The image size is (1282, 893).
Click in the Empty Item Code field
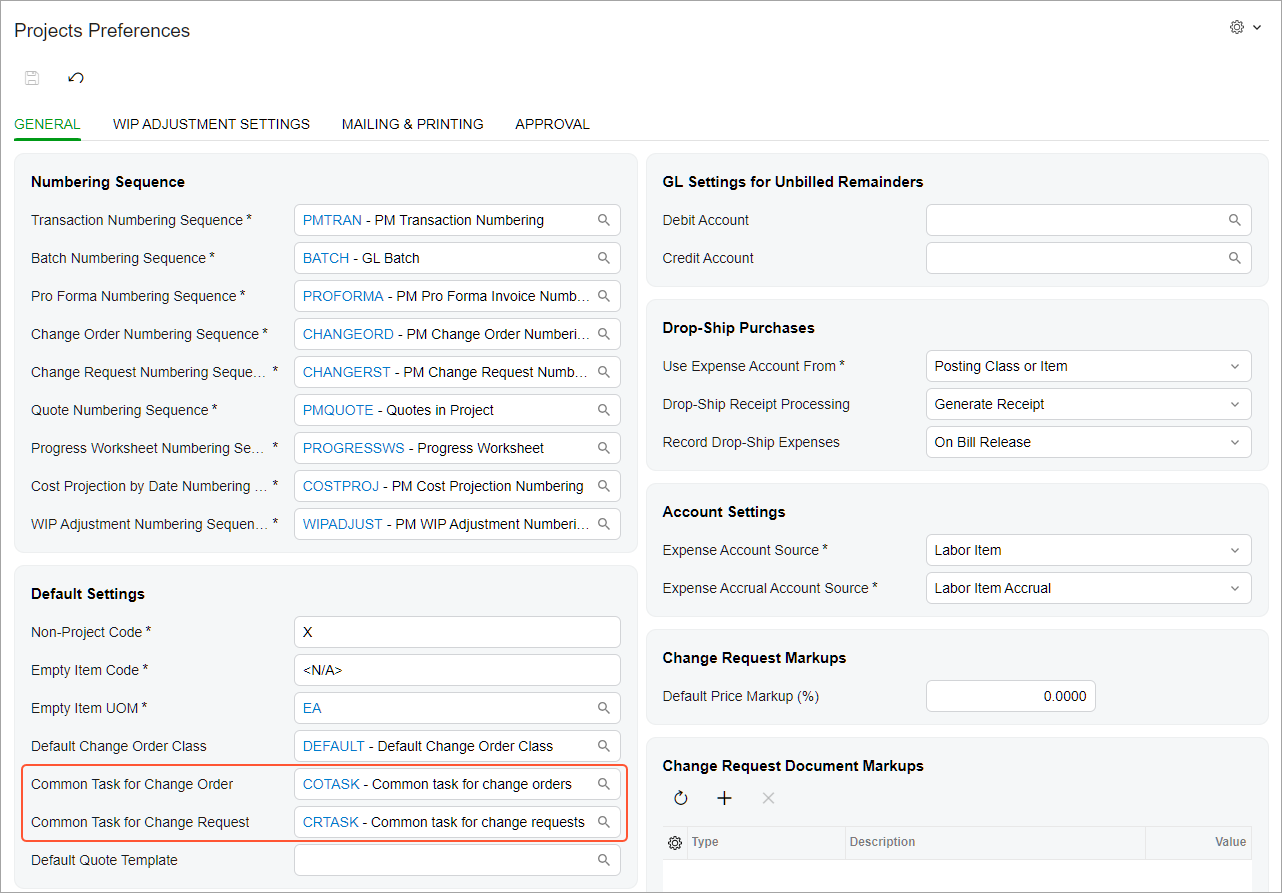[x=457, y=670]
